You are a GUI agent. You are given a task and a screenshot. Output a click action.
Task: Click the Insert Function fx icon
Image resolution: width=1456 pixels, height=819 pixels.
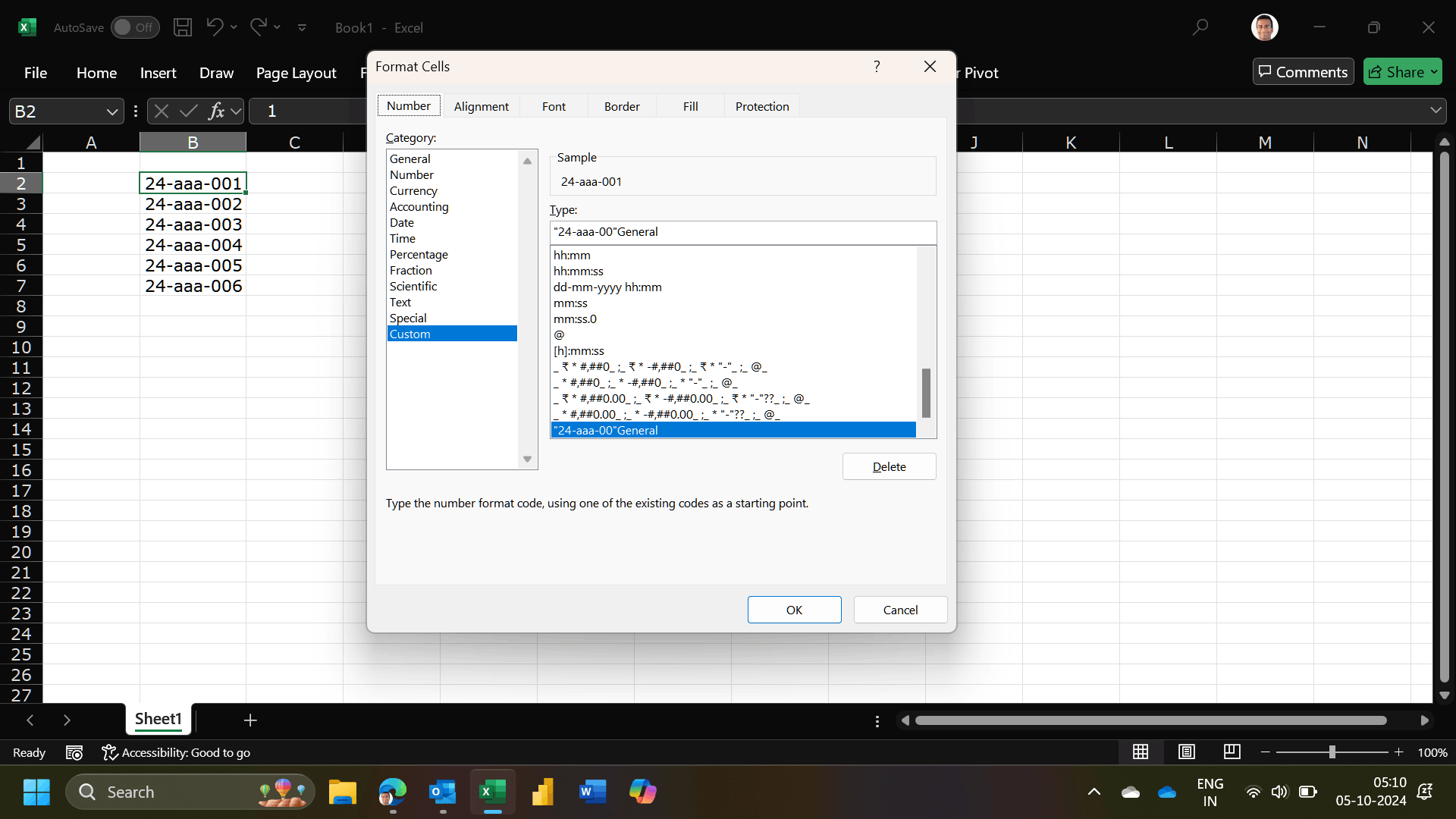216,111
